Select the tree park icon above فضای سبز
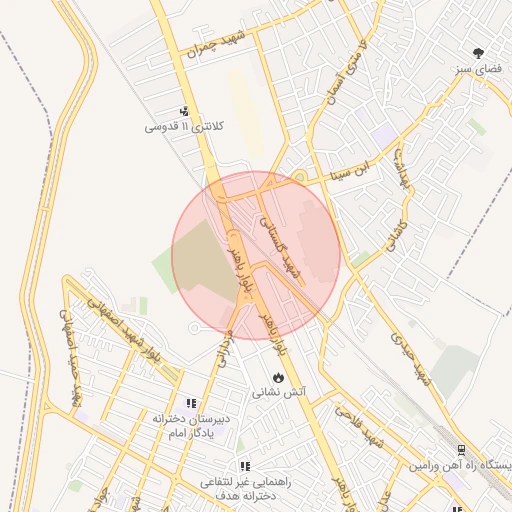Viewport: 512px width, 512px height. point(478,53)
